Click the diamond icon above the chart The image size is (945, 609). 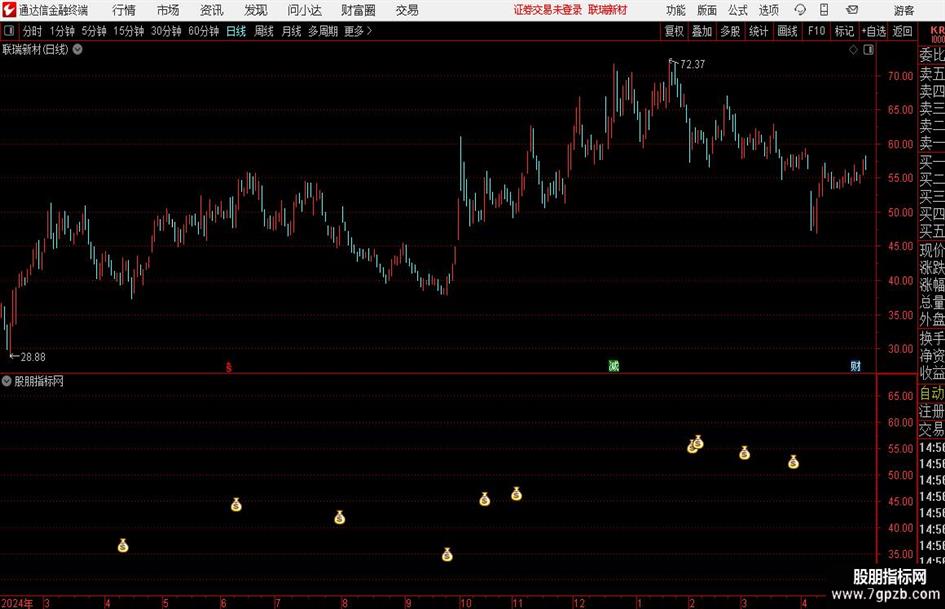pyautogui.click(x=853, y=50)
